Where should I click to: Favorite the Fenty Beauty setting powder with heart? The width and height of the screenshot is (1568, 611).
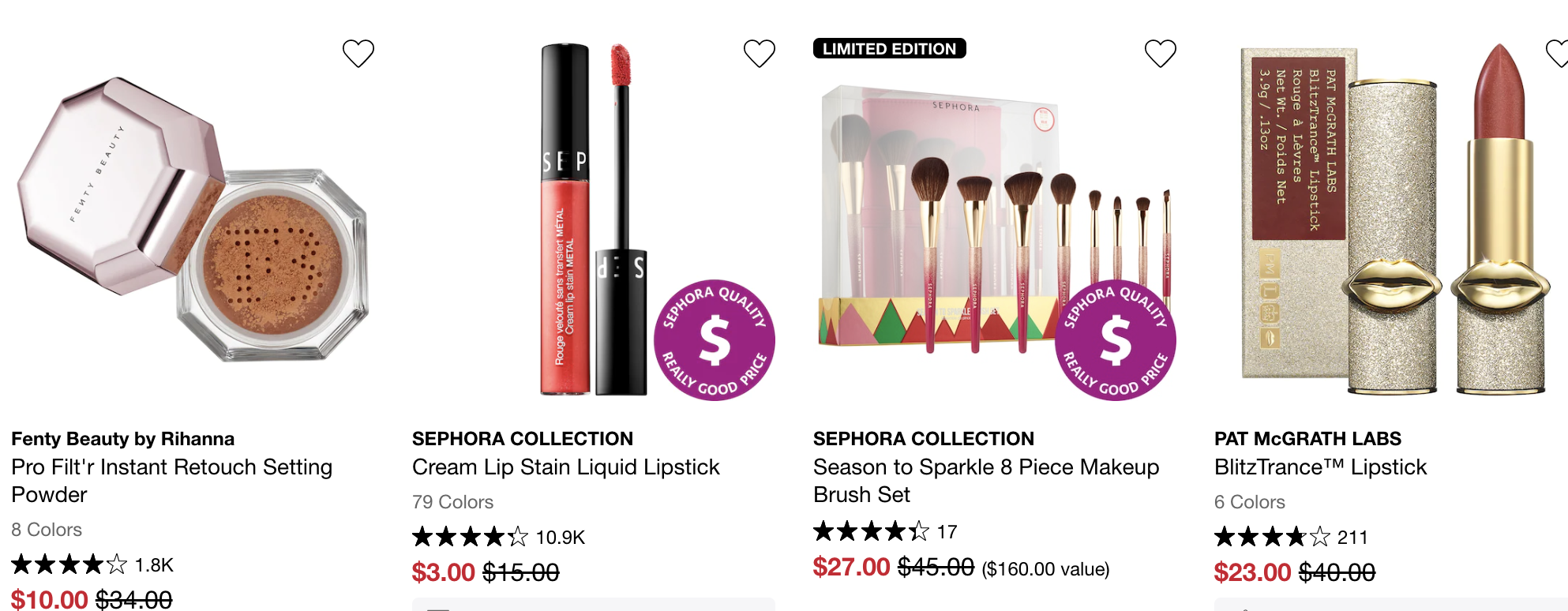[x=358, y=53]
